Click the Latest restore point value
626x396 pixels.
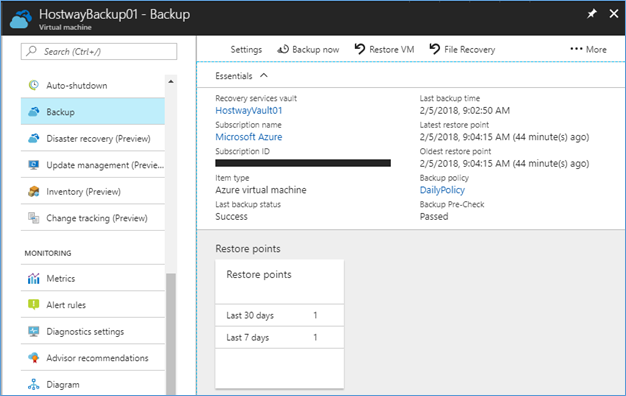pyautogui.click(x=504, y=137)
